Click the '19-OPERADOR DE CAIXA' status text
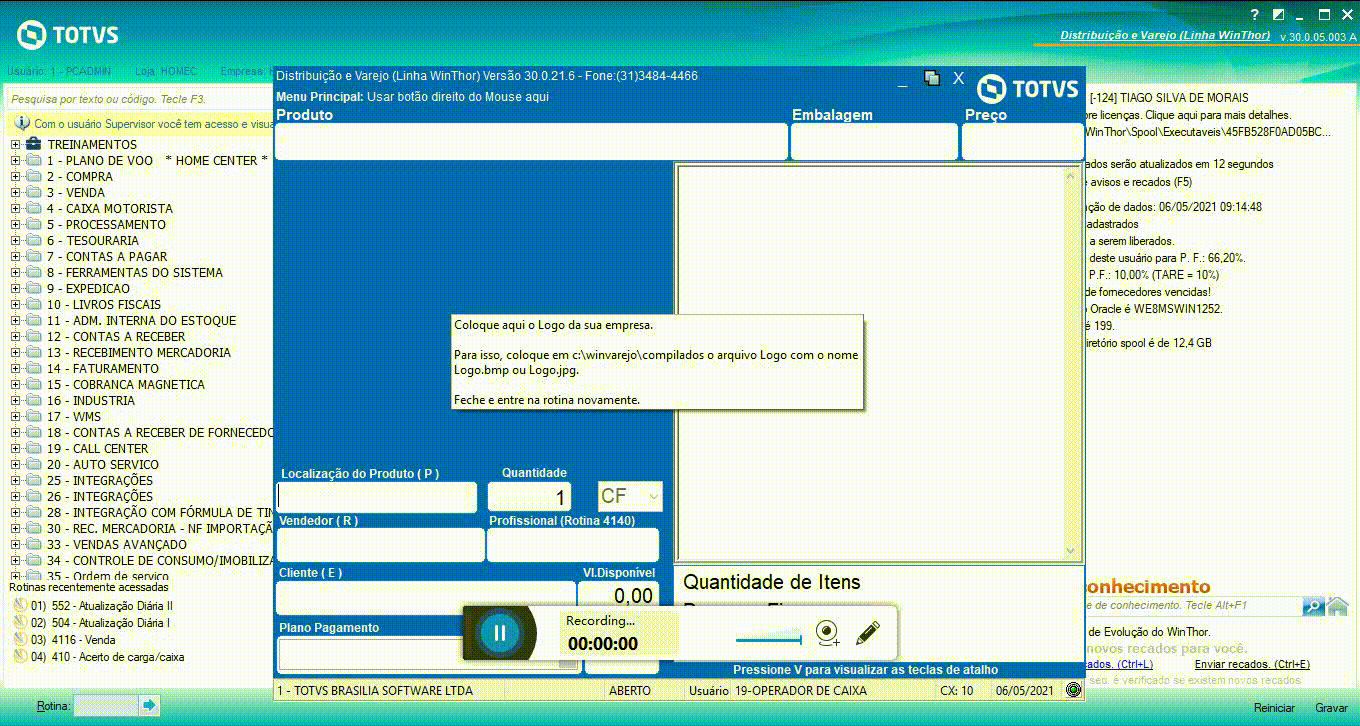 (801, 691)
